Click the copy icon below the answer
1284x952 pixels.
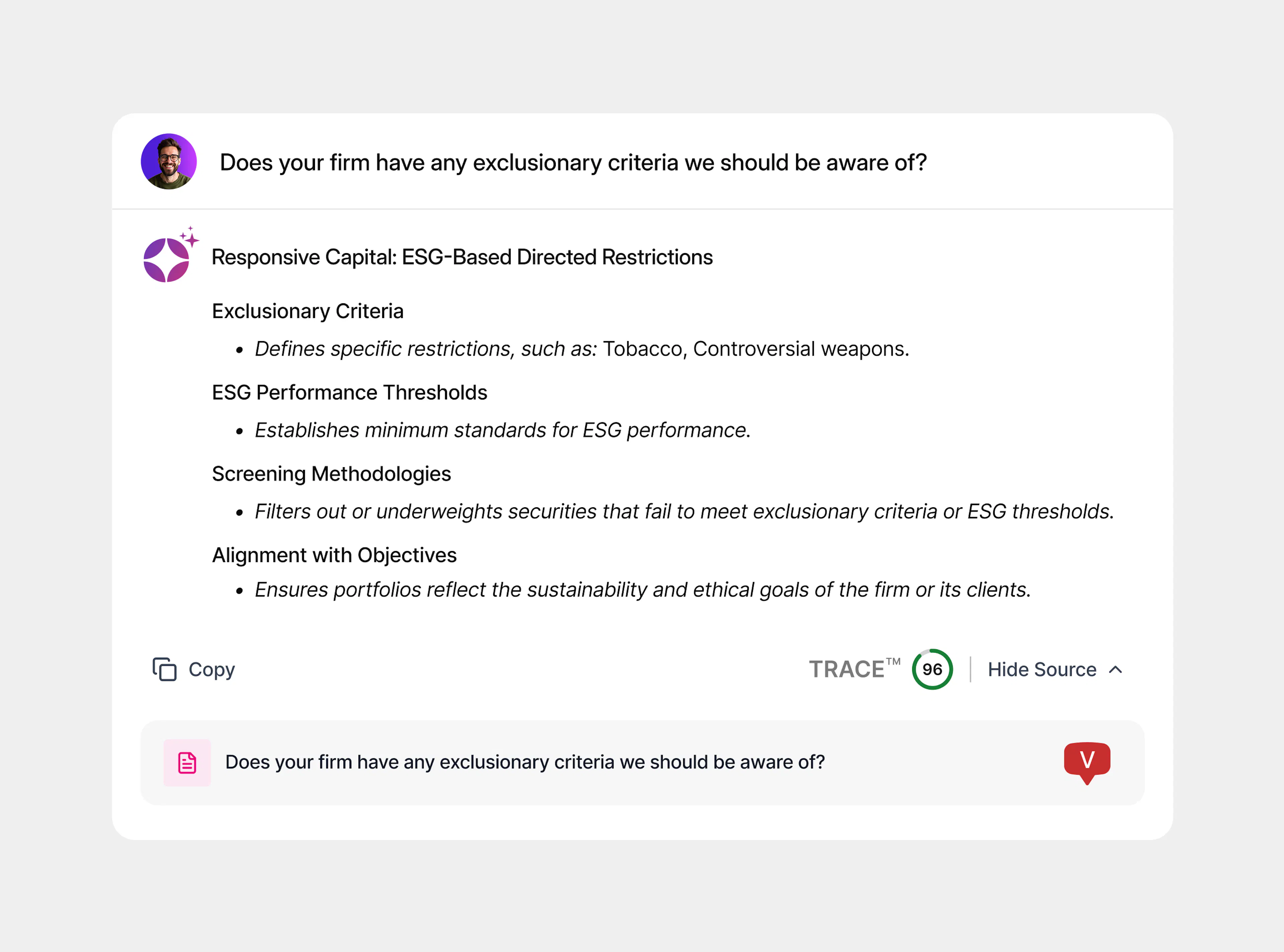(x=165, y=669)
